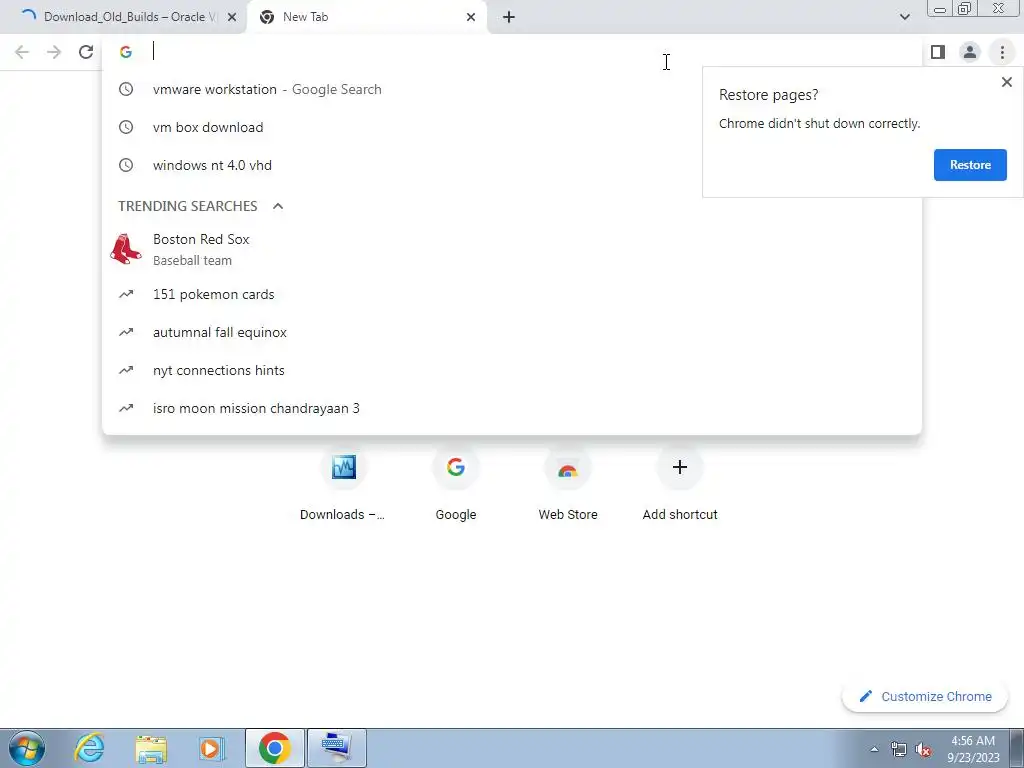Click the Chrome taskbar icon
This screenshot has width=1024, height=768.
(x=275, y=748)
